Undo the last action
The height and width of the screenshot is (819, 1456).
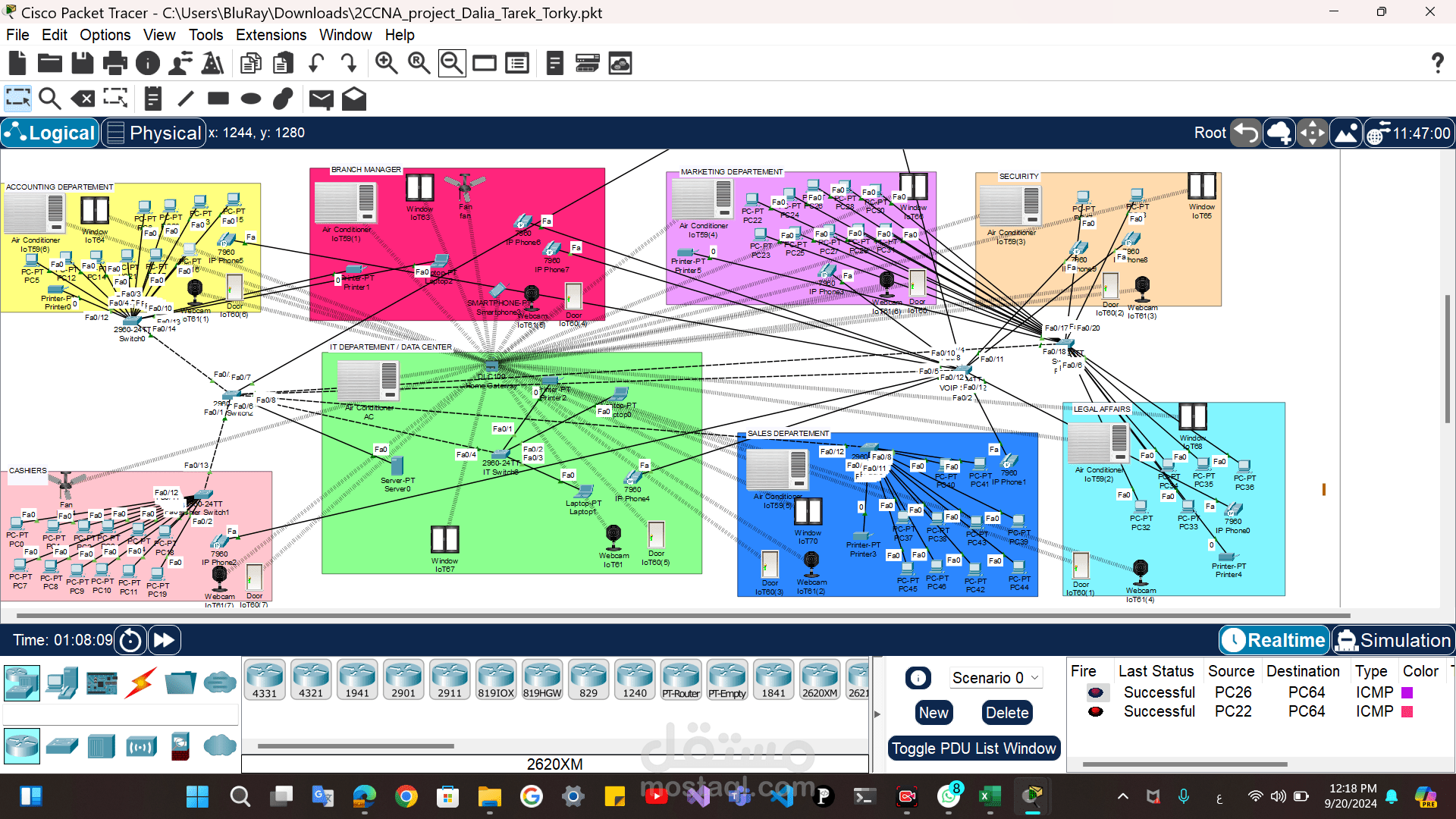[316, 64]
